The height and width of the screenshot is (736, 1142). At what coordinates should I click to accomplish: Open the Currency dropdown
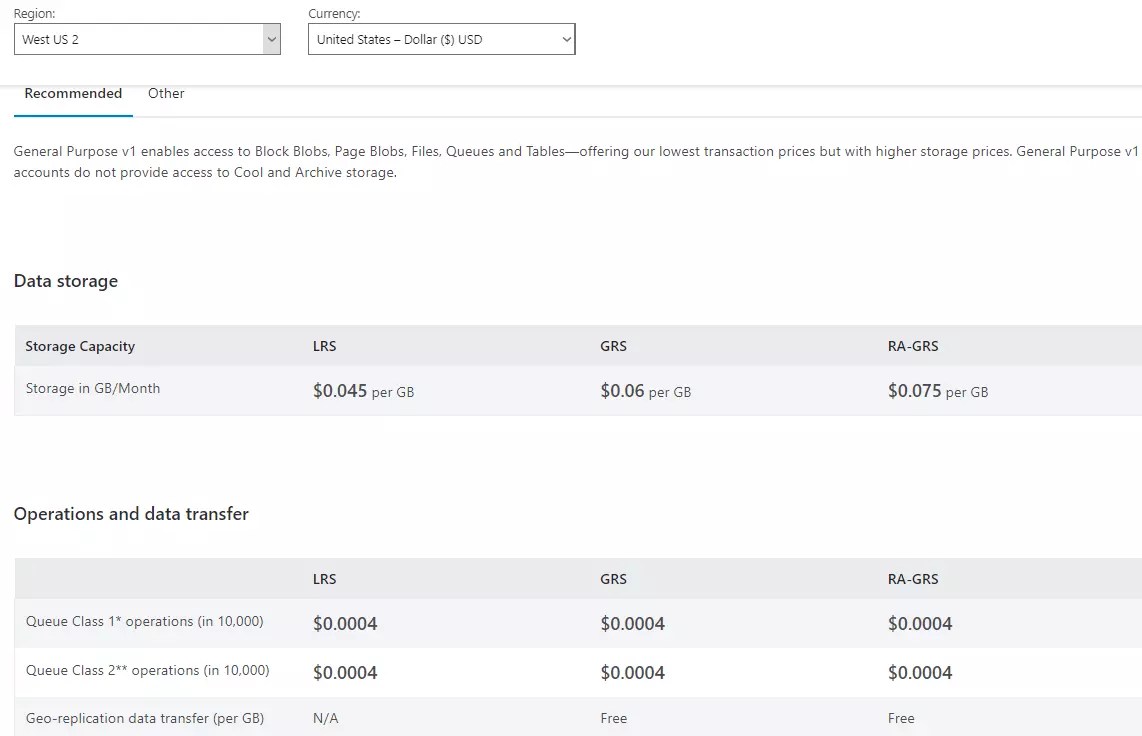(440, 38)
